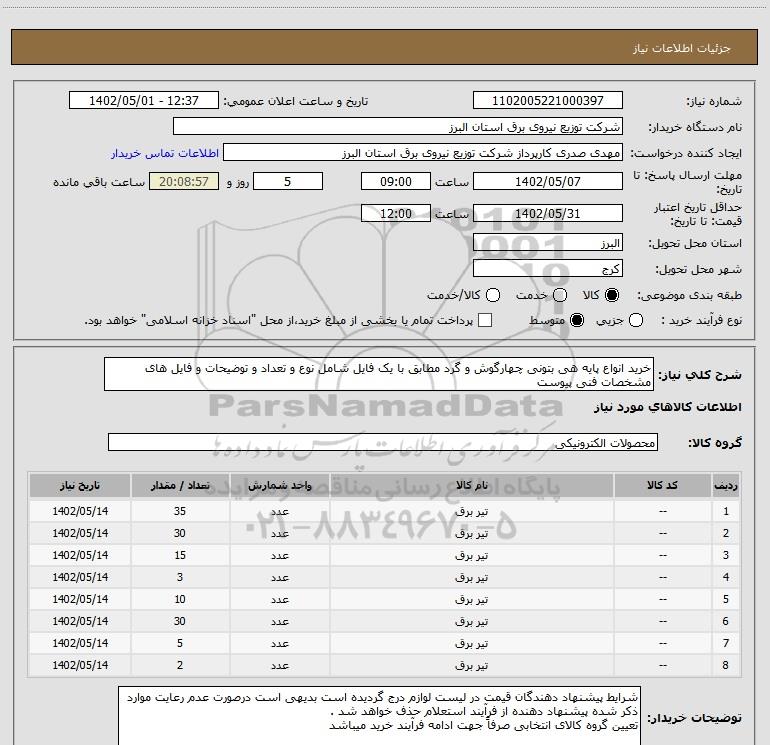This screenshot has width=770, height=745.
Task: Select تیر برق in row 4
Action: (x=471, y=578)
